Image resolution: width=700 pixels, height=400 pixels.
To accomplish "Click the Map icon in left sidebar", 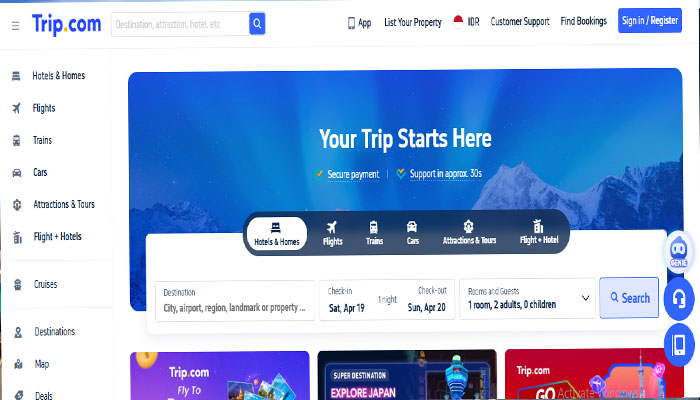I will click(18, 364).
